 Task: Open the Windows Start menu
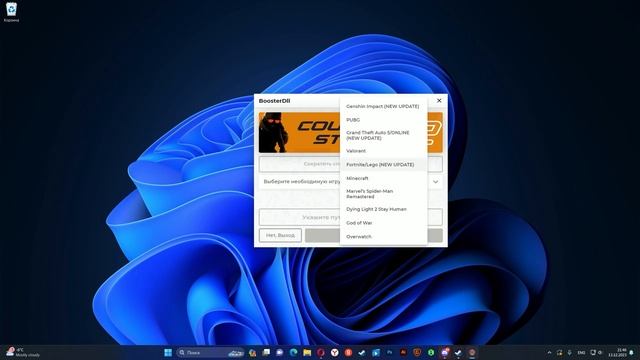(168, 352)
